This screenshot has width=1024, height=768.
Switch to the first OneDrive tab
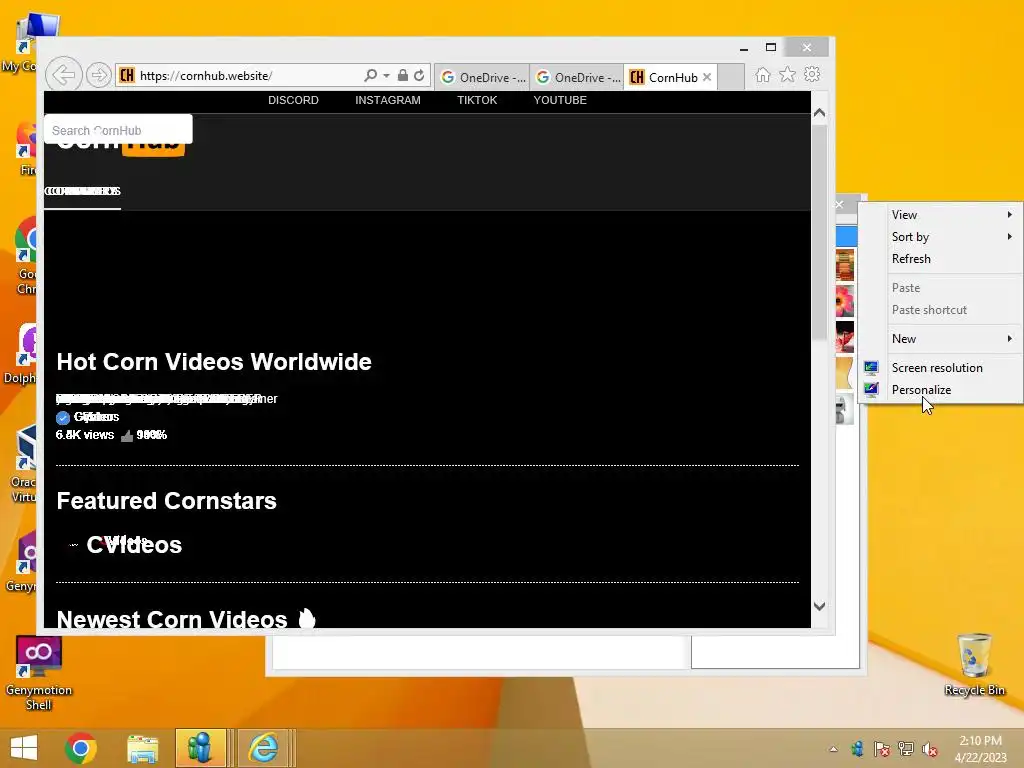(482, 77)
